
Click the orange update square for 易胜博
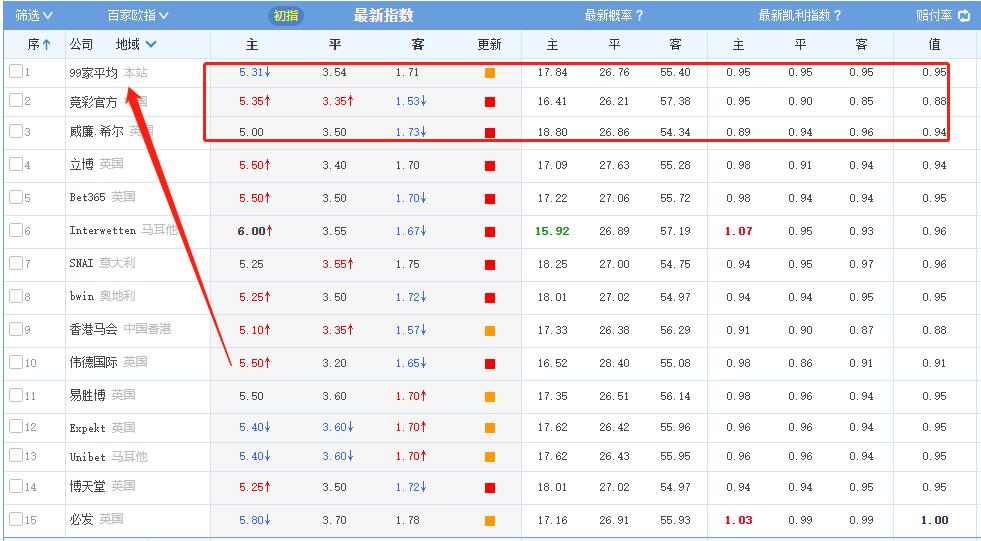pos(490,397)
